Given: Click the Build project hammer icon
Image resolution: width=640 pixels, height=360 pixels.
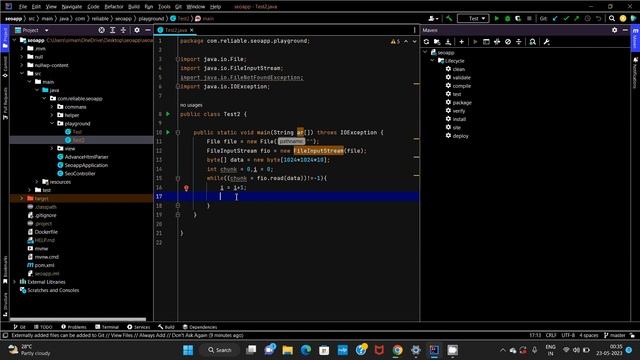Looking at the screenshot, I should click(x=449, y=18).
